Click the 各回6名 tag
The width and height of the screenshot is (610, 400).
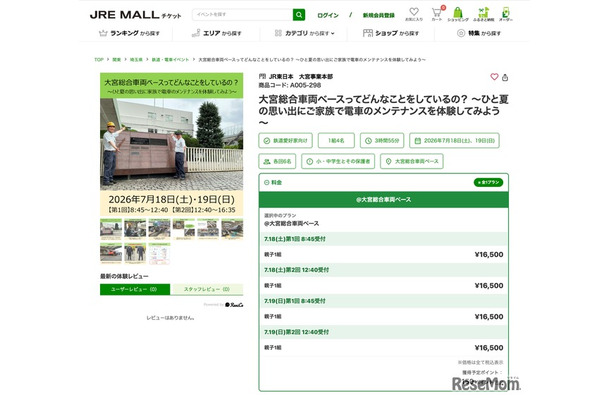pos(277,161)
